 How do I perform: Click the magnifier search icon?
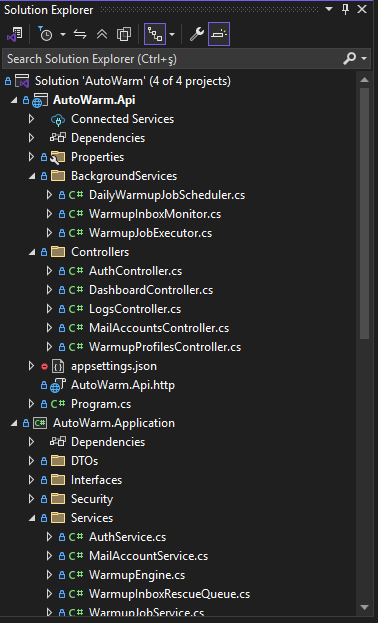click(x=349, y=59)
